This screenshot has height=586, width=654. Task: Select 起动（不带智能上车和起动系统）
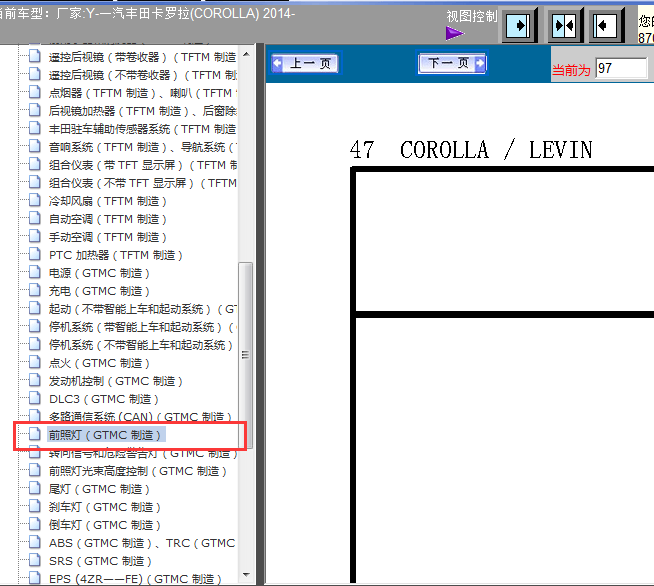pyautogui.click(x=143, y=309)
